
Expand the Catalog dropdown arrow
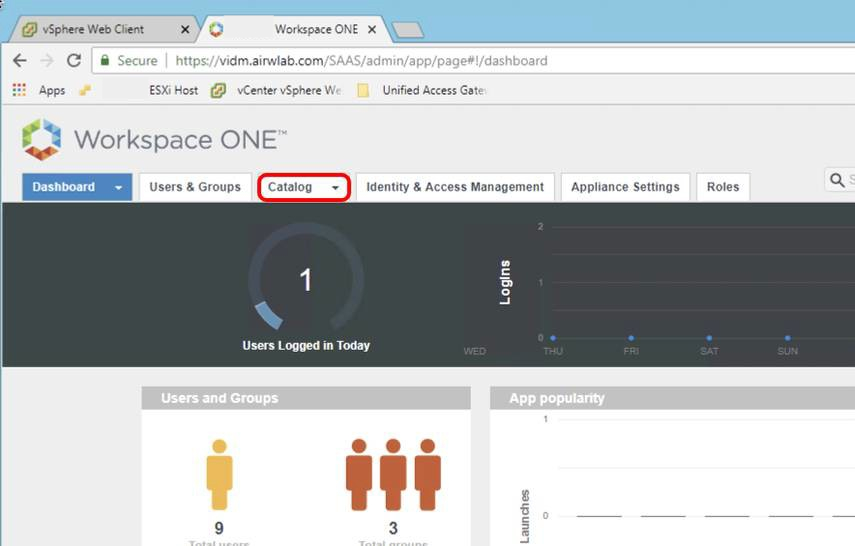coord(336,187)
